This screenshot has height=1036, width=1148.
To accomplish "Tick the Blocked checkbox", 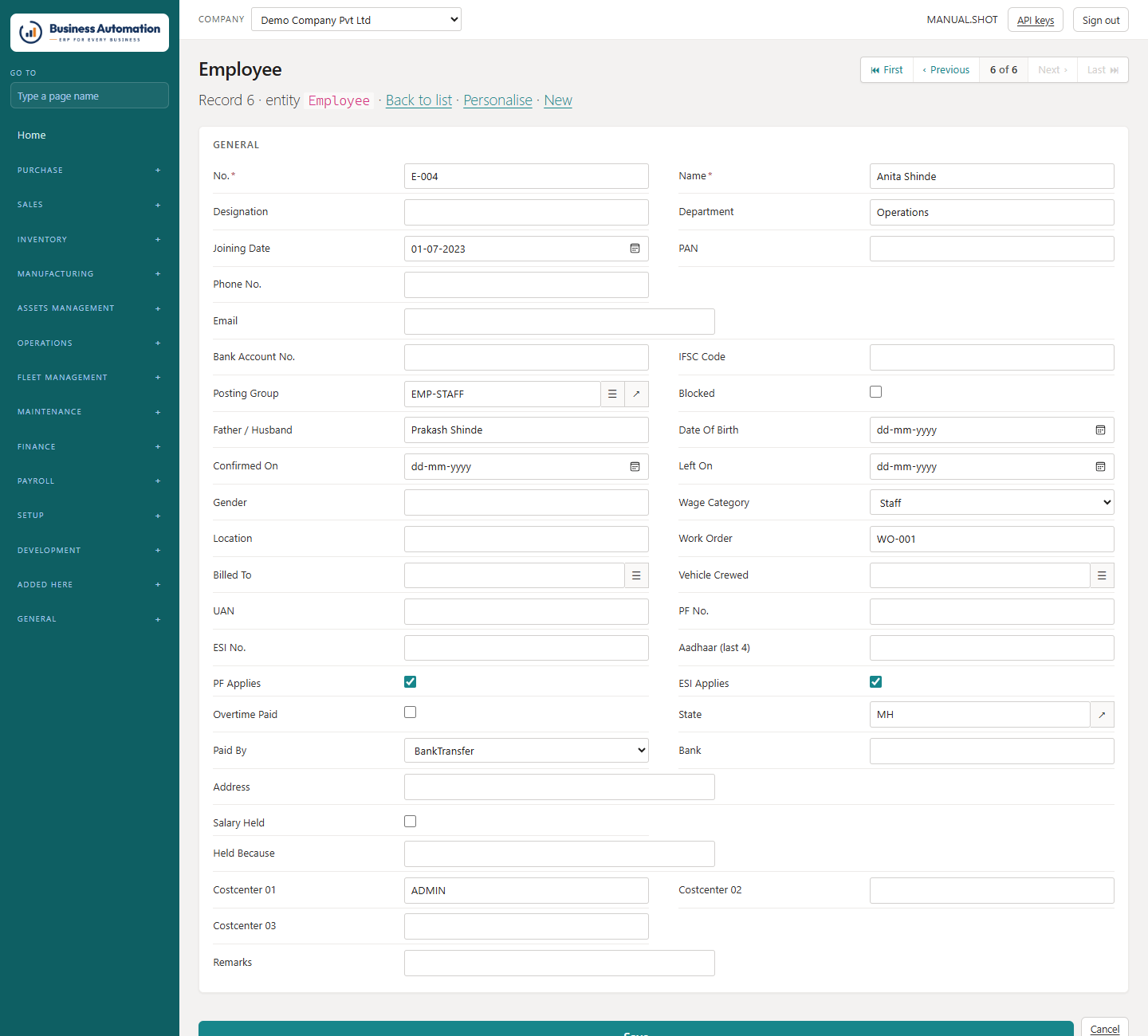I will coord(875,391).
